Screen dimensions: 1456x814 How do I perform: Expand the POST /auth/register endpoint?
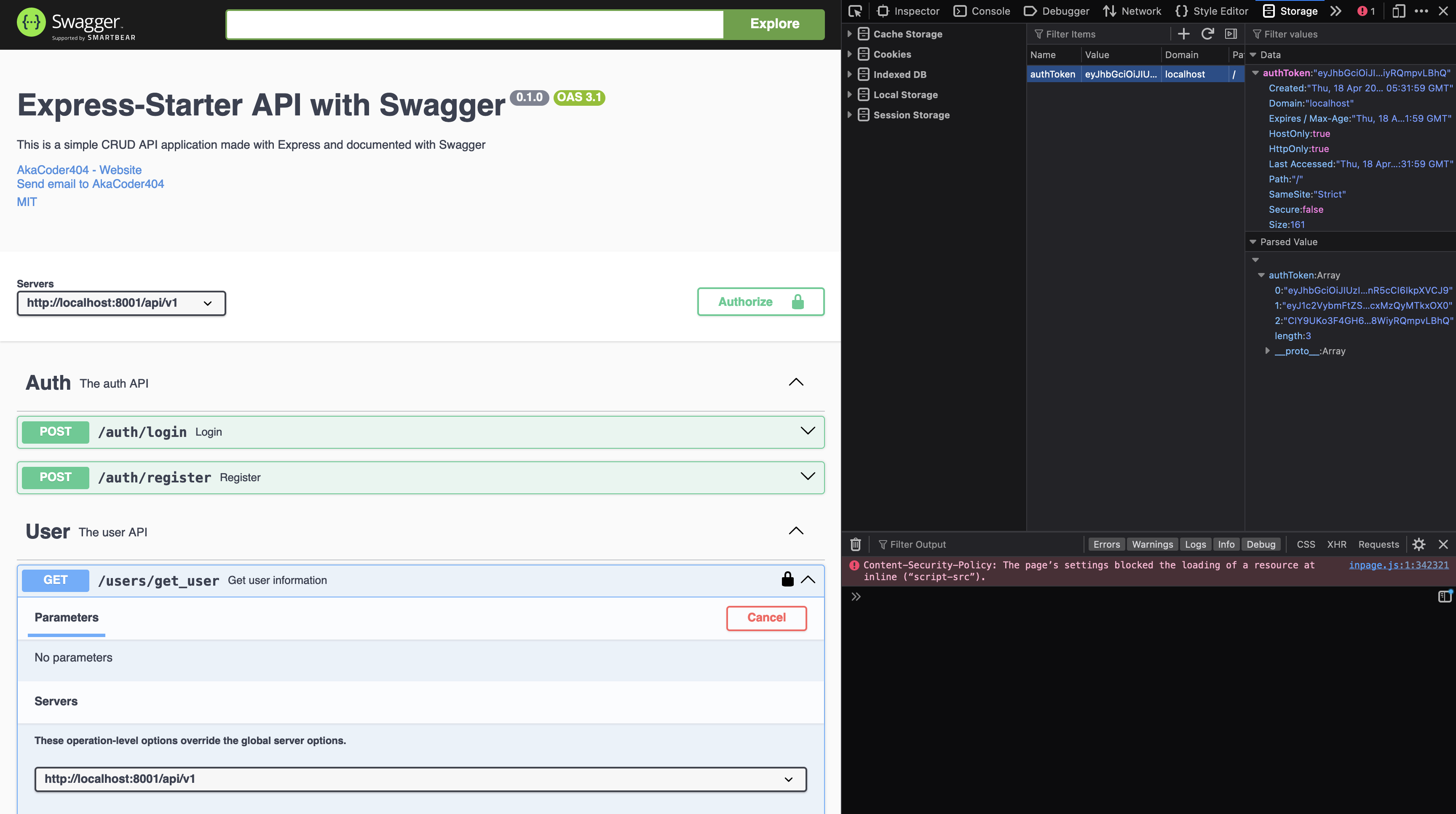click(x=420, y=478)
